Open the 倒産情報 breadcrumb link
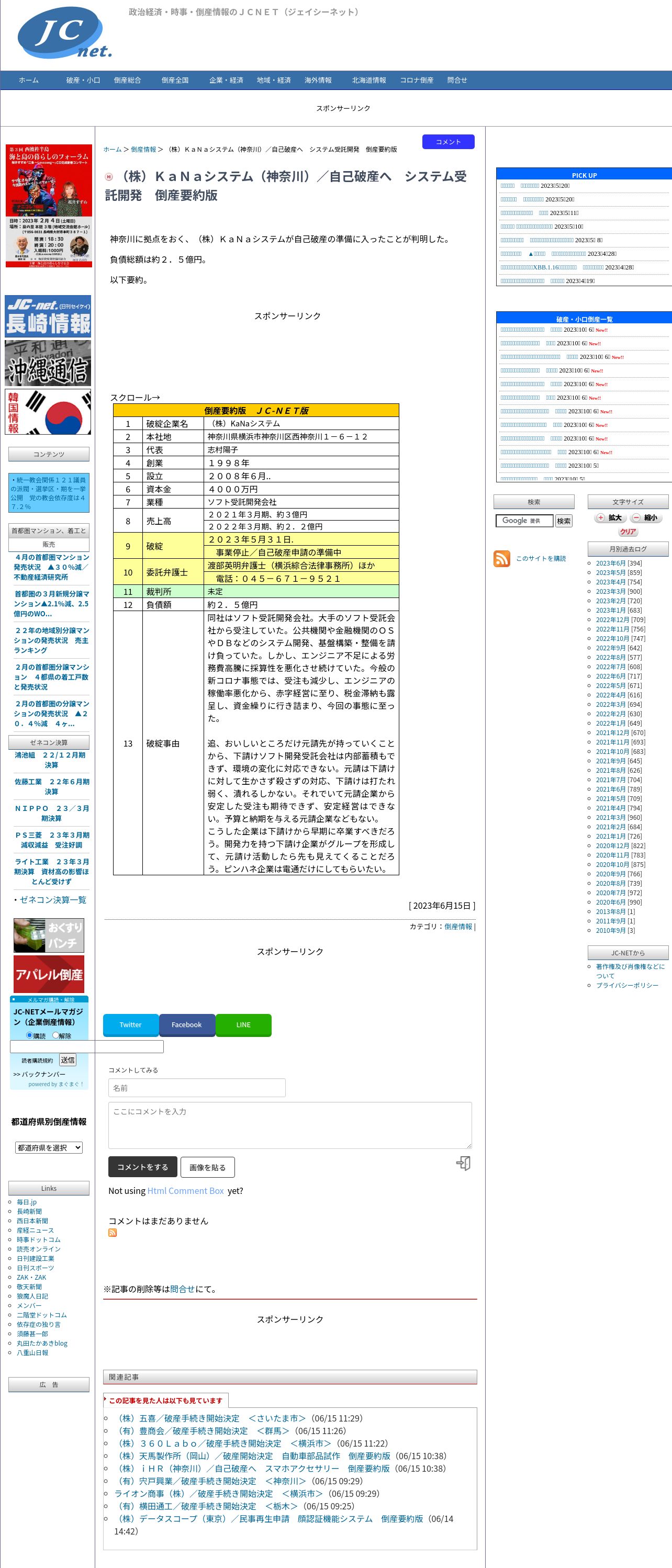 click(x=143, y=149)
